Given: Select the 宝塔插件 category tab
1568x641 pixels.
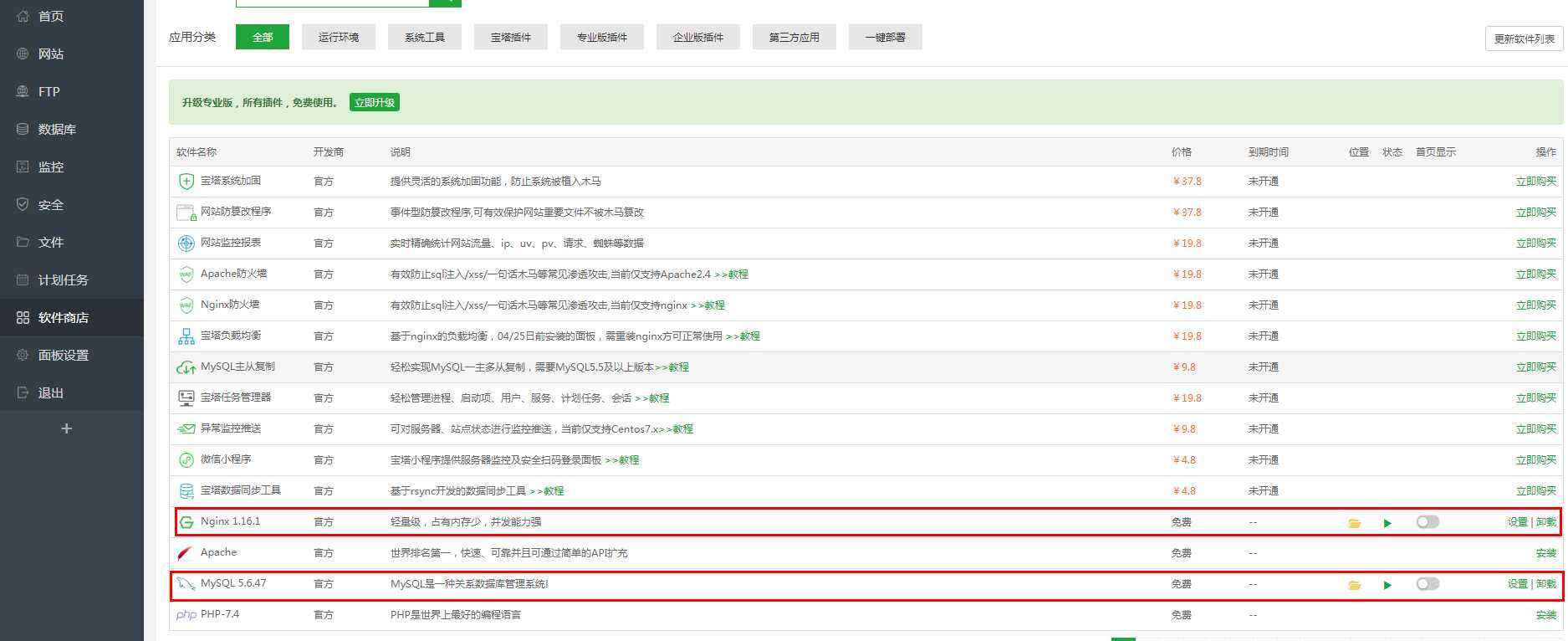Looking at the screenshot, I should [511, 37].
